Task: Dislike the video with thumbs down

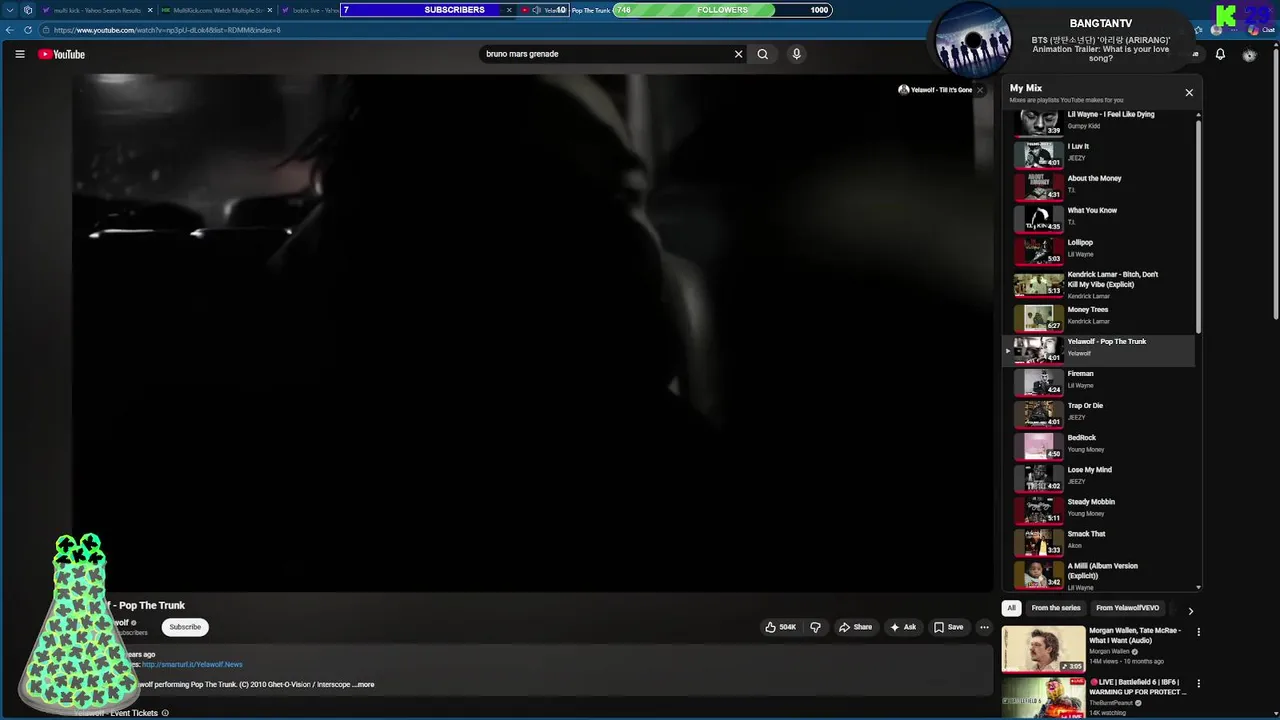Action: (816, 627)
